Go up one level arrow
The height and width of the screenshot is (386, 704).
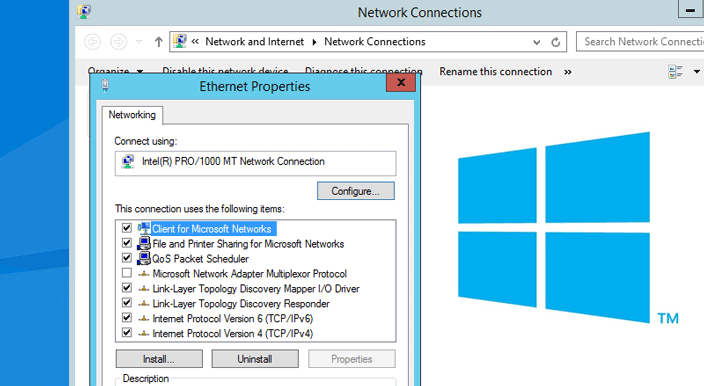click(158, 42)
